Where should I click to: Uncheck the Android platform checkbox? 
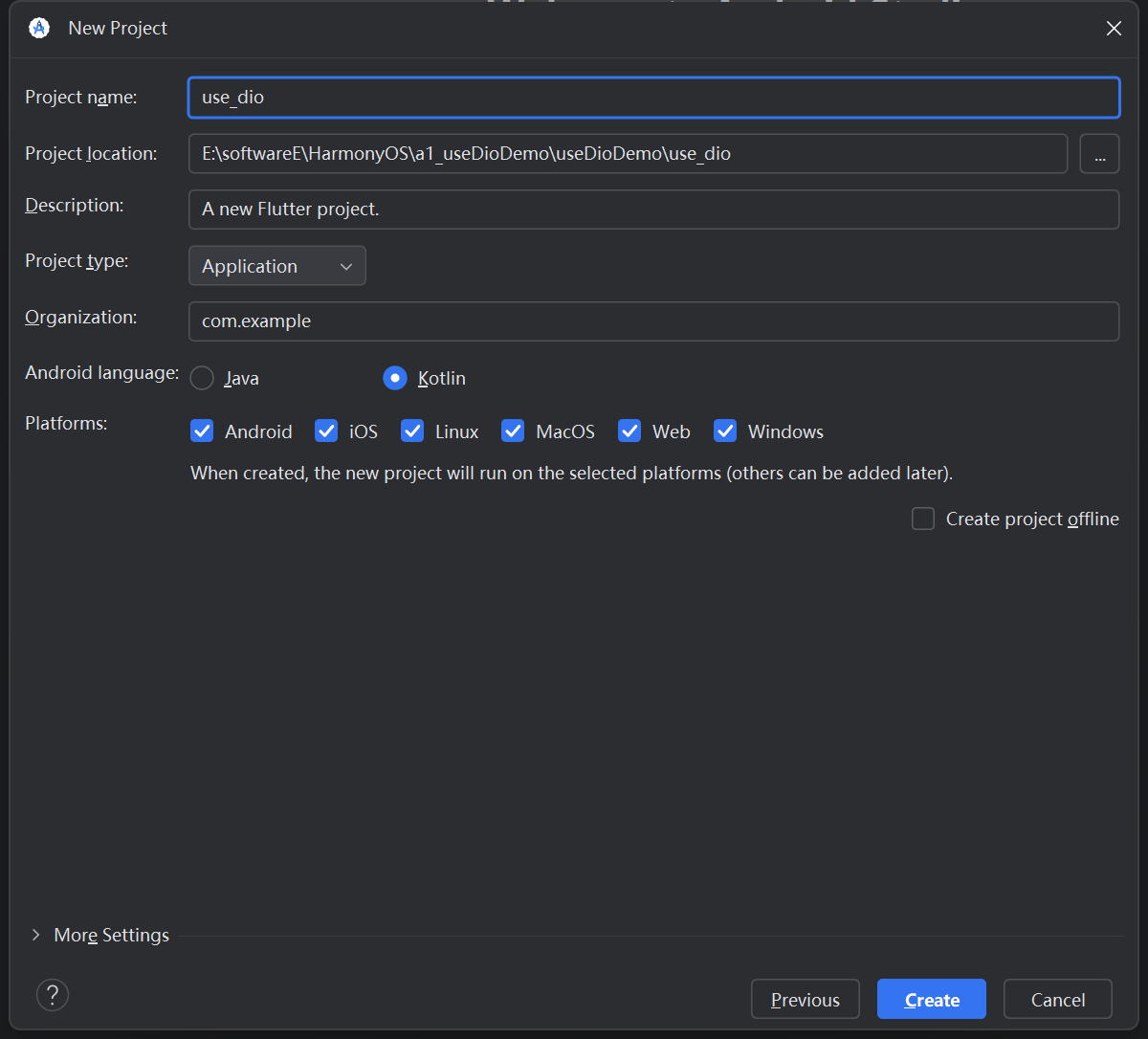click(x=202, y=431)
